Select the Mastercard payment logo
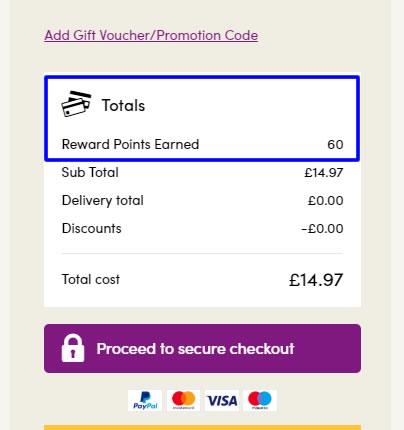Screen dimensions: 404x430 (x=183, y=400)
